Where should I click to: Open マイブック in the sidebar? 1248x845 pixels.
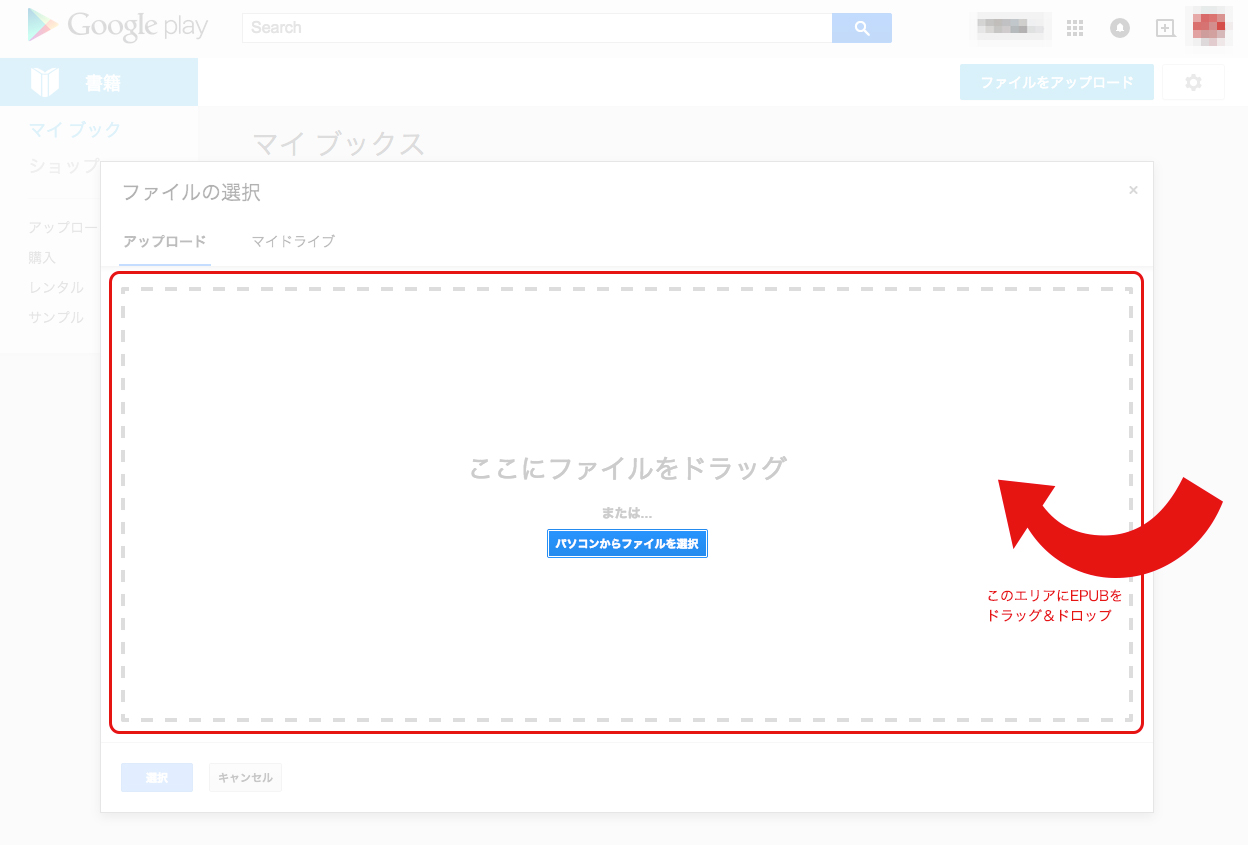75,129
